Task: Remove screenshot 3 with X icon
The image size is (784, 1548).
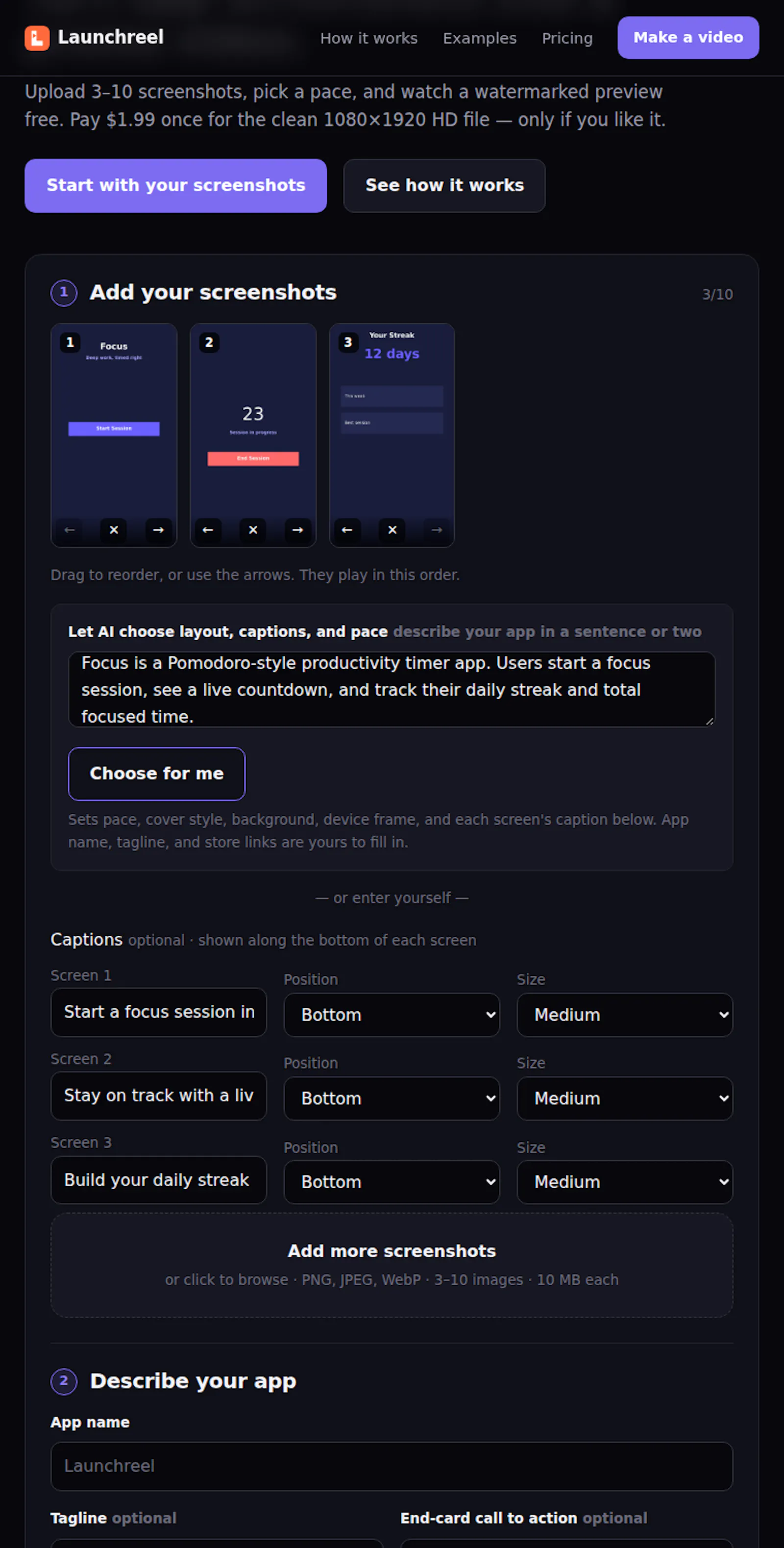Action: pyautogui.click(x=392, y=529)
